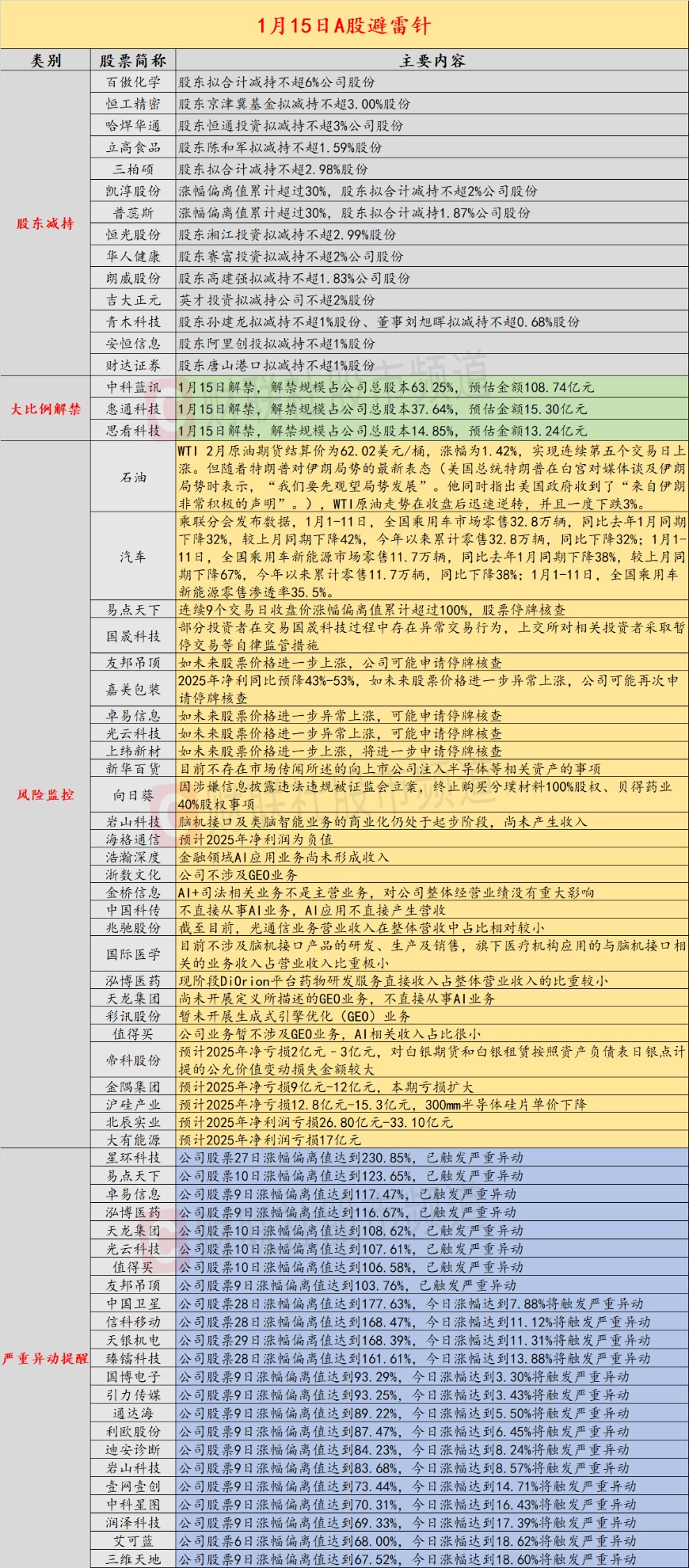The image size is (689, 1568).
Task: Select stock name 沪硅产业
Action: (x=133, y=1105)
